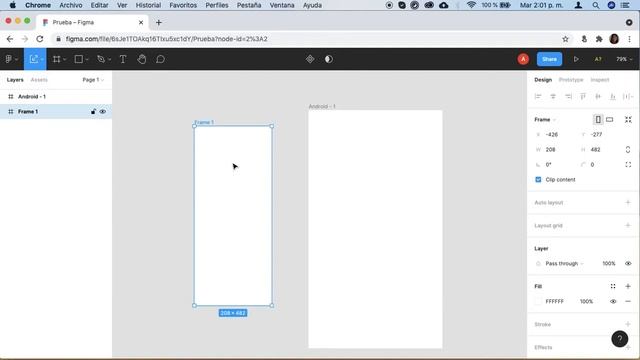Remove the FFFFFF fill

628,301
